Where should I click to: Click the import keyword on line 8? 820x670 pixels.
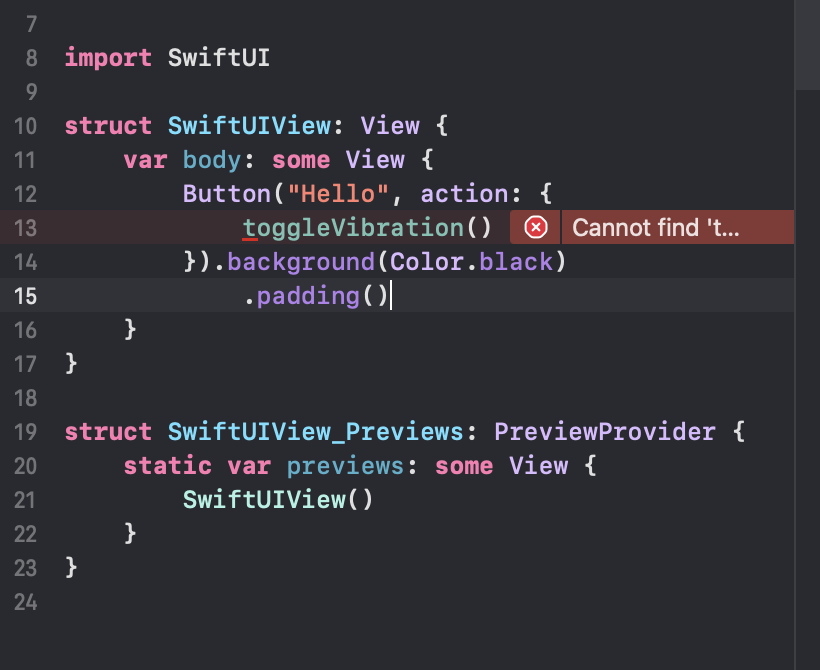(x=108, y=58)
